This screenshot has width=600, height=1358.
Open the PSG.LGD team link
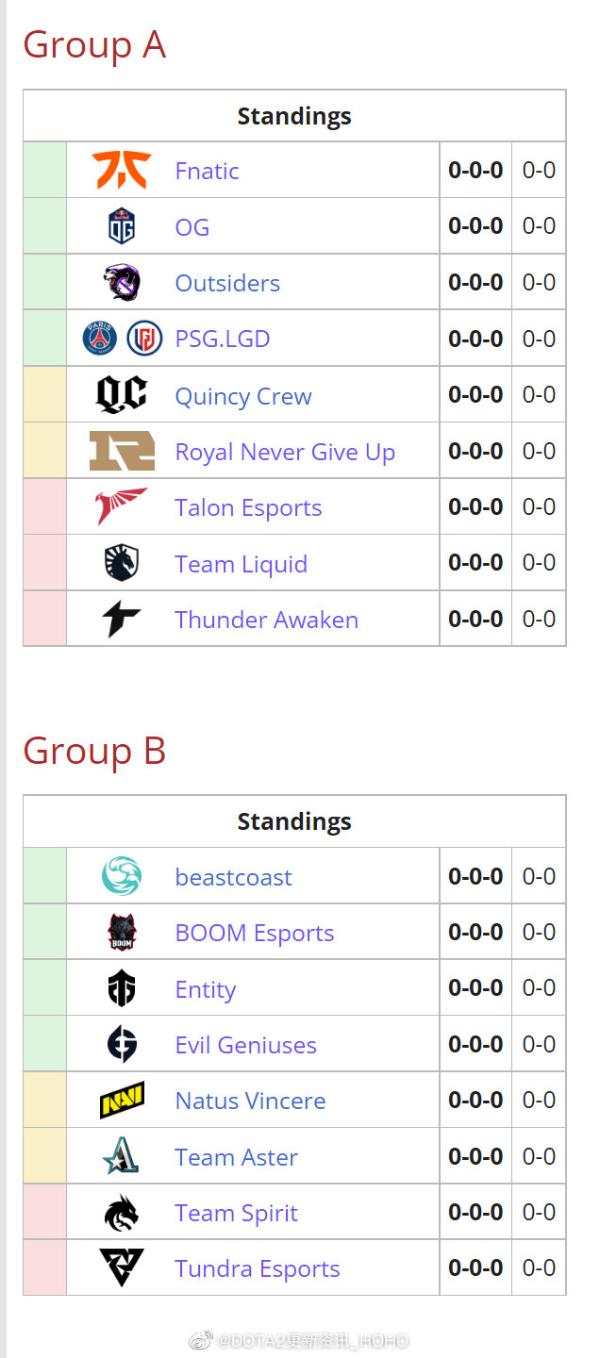pos(222,338)
